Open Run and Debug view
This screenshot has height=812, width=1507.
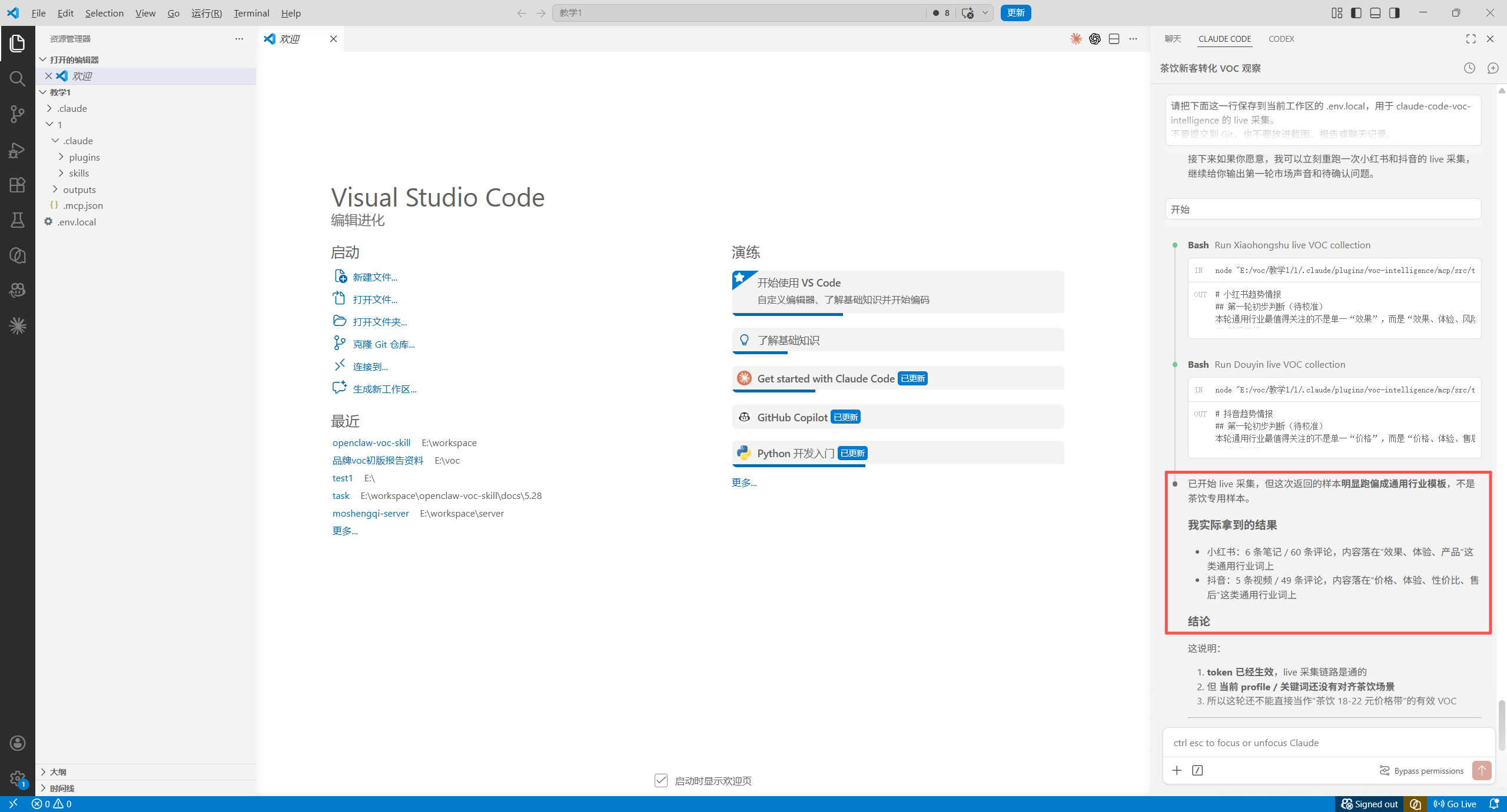[18, 149]
